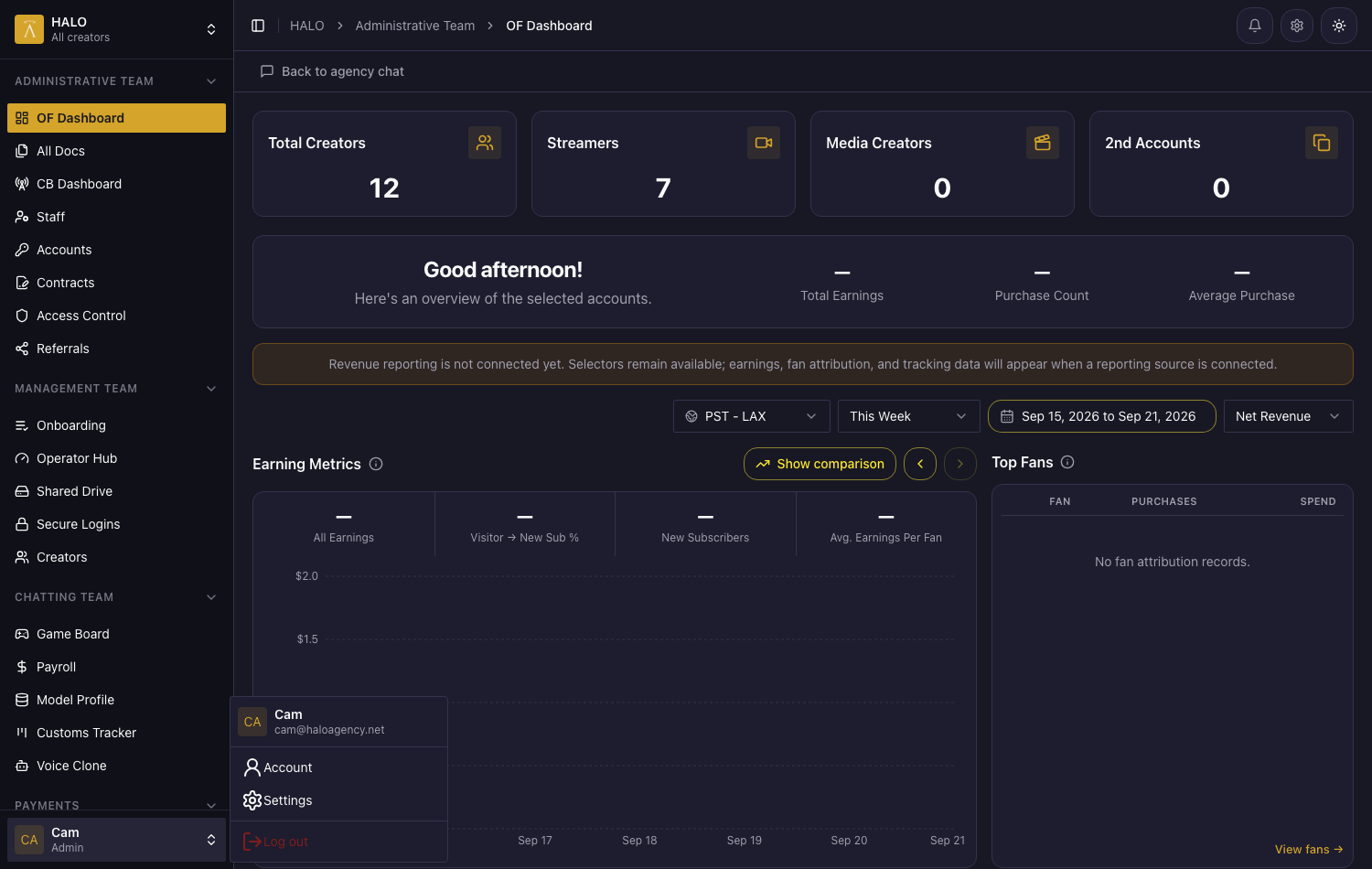Open the HALO All creators switcher

tap(116, 29)
